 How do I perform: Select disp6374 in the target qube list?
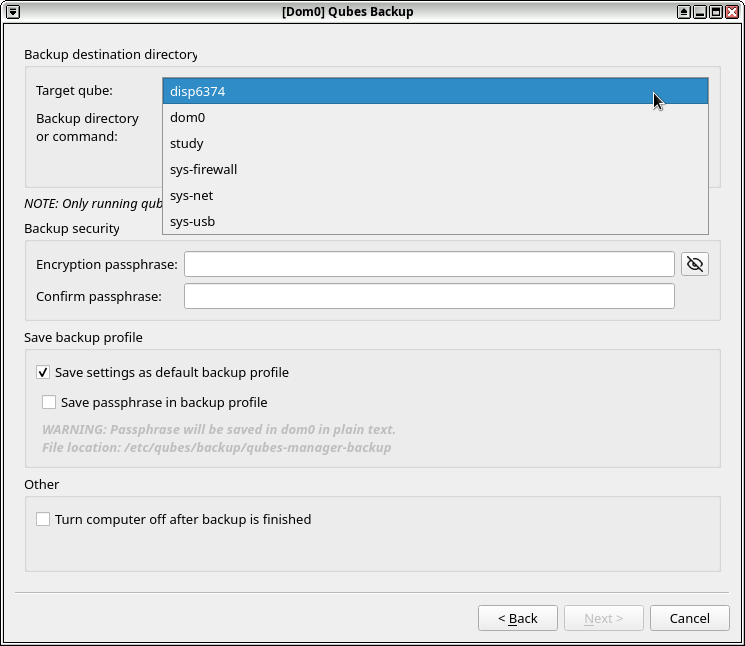tap(435, 91)
